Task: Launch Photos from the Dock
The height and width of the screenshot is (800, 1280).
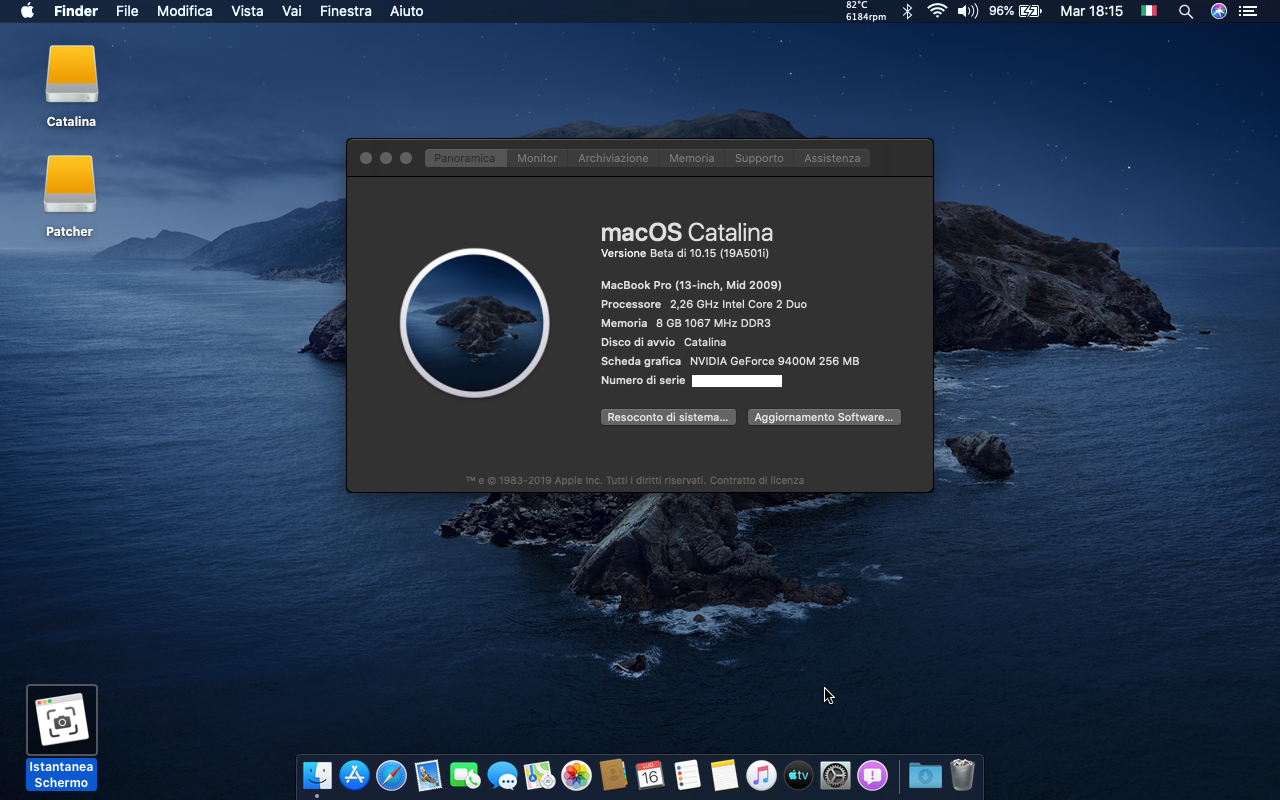Action: 576,775
